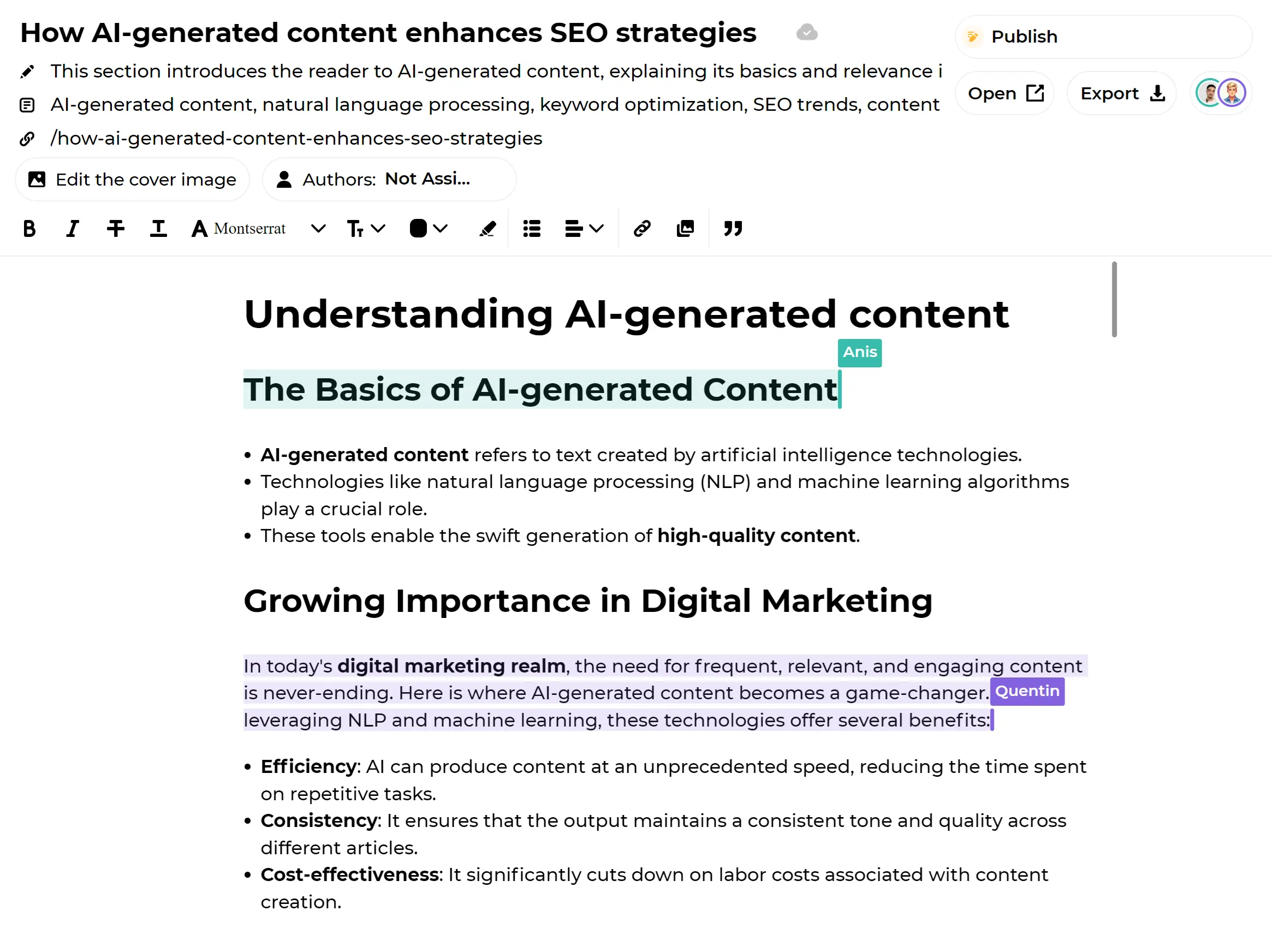Click the Edit the cover image option
The image size is (1273, 952).
[133, 179]
